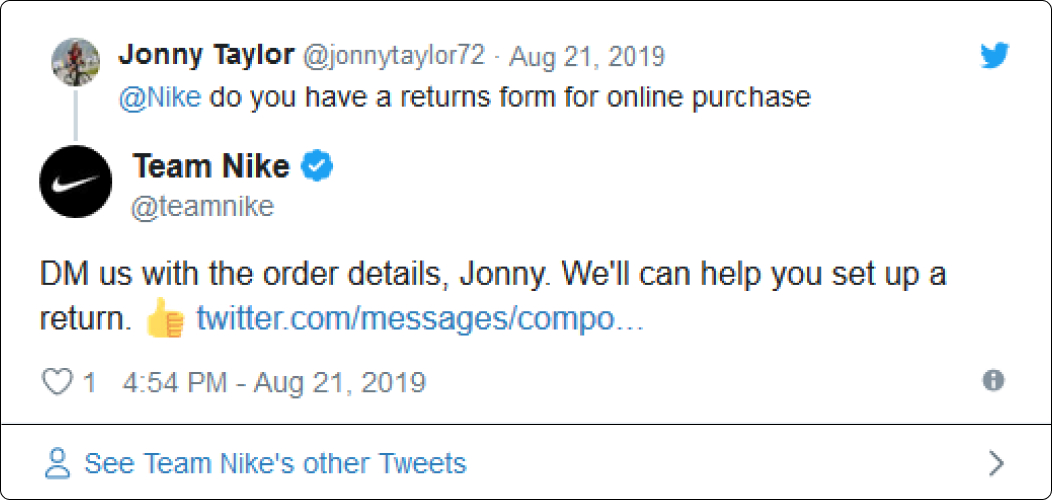The image size is (1052, 500).
Task: Click the like count number 1
Action: click(89, 382)
